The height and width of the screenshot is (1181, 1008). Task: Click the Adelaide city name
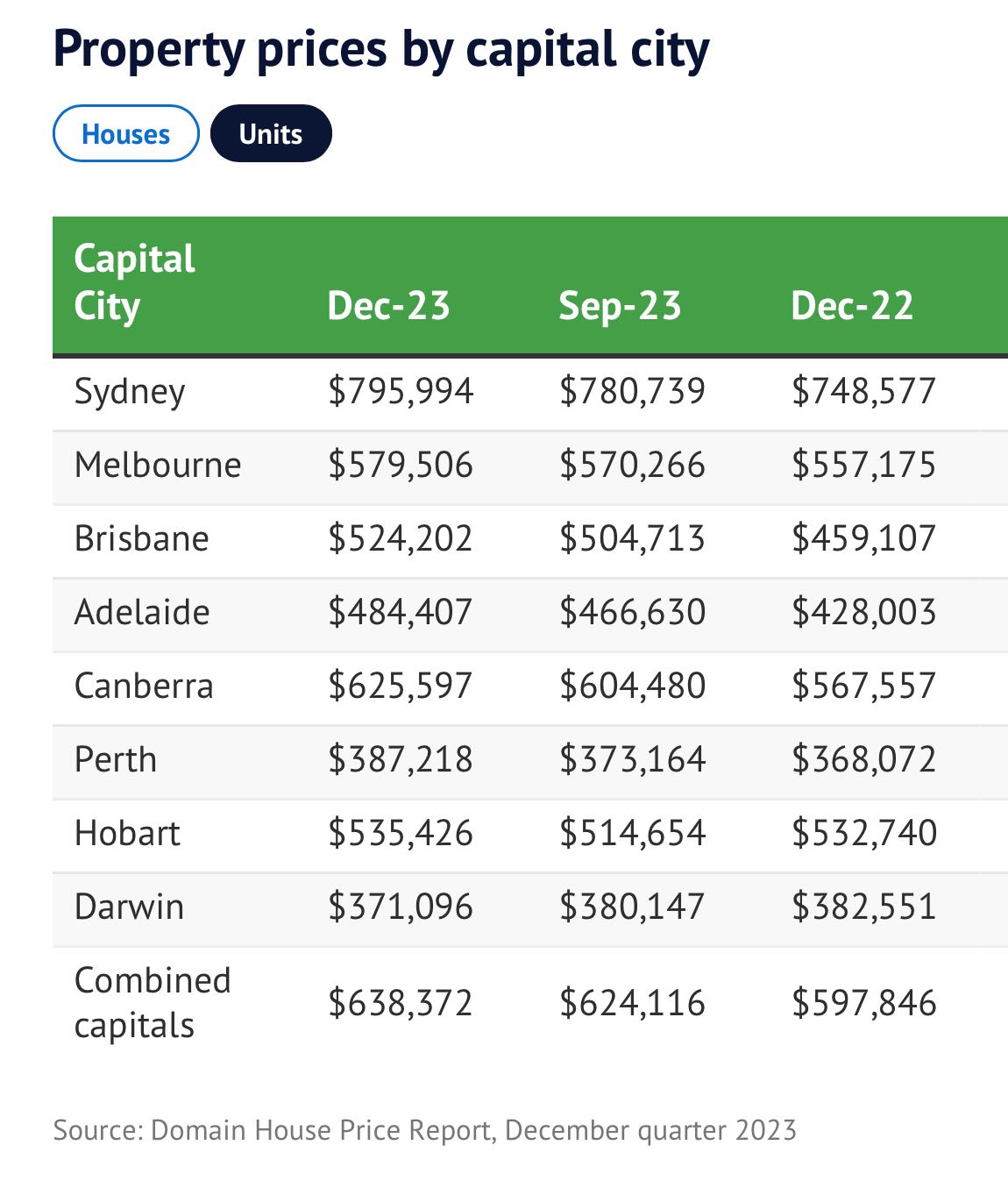coord(142,612)
